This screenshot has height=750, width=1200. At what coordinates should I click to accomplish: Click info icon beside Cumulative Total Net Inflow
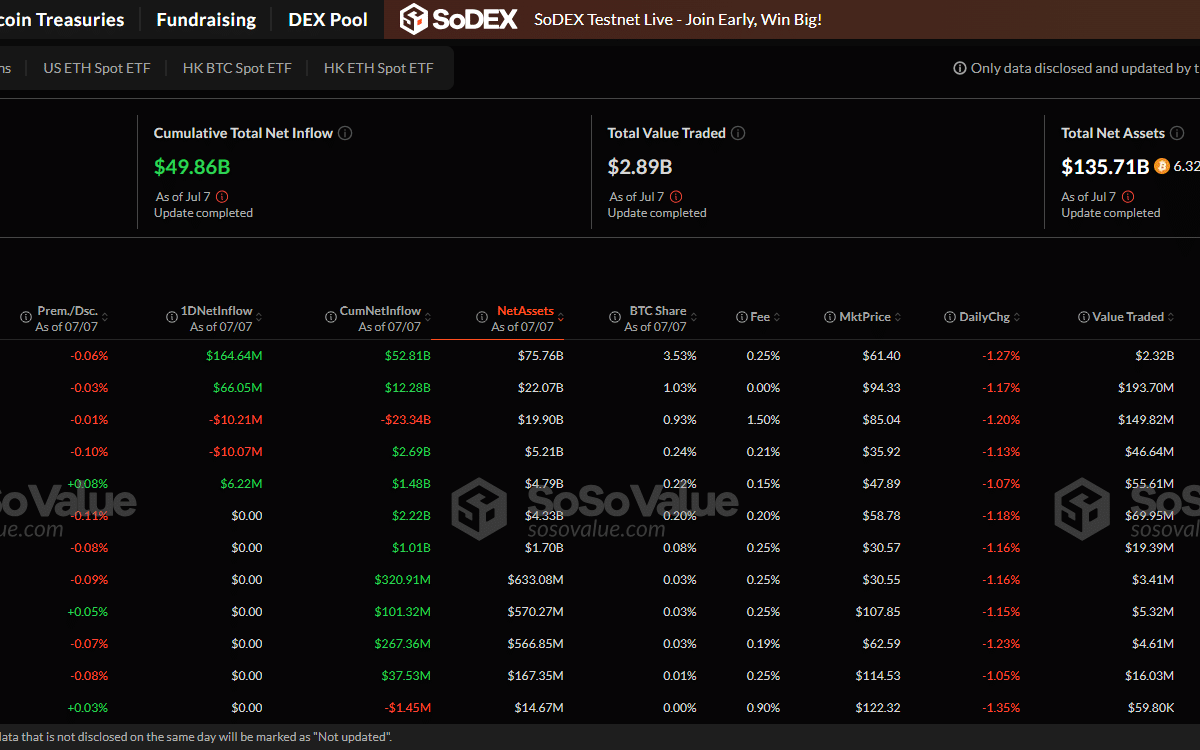(345, 133)
